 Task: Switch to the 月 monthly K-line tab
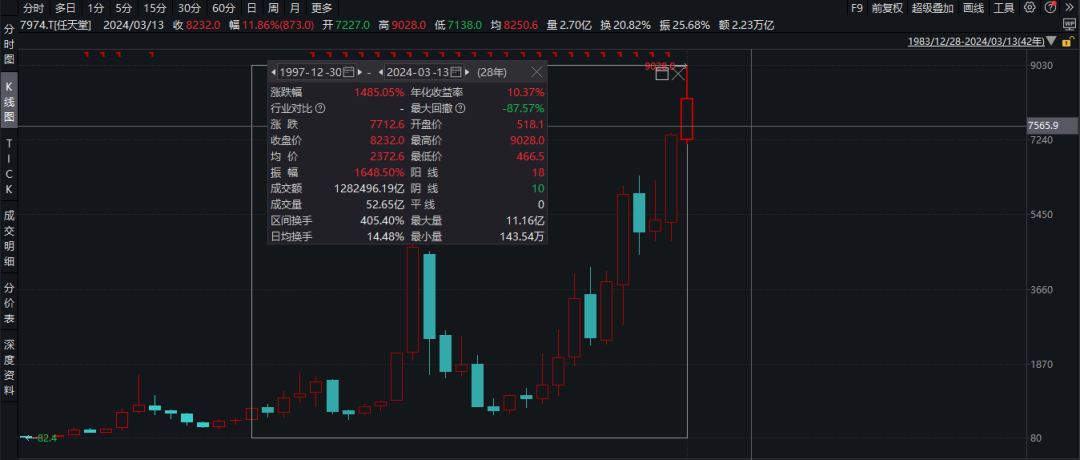coord(294,8)
